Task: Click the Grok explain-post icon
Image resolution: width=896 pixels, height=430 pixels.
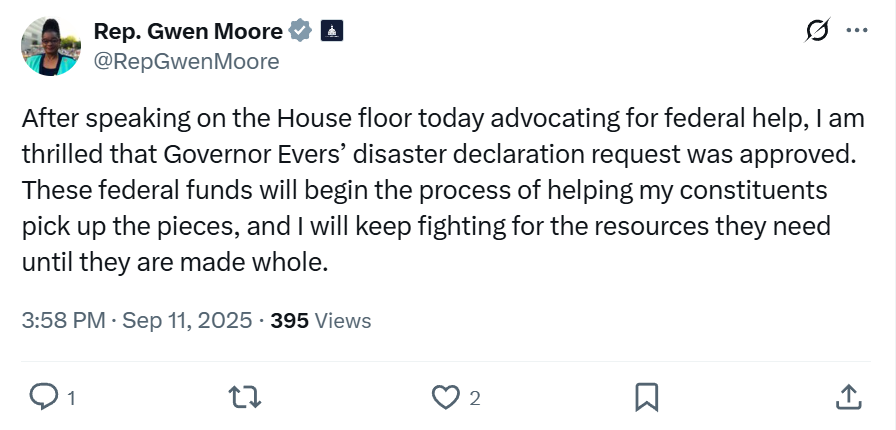Action: [x=817, y=30]
